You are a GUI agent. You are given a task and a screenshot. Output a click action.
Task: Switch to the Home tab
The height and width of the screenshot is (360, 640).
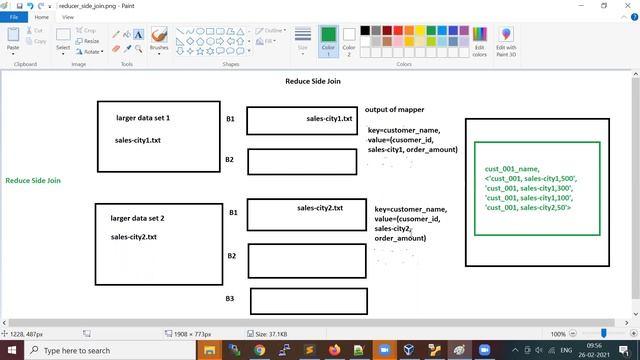(x=42, y=17)
